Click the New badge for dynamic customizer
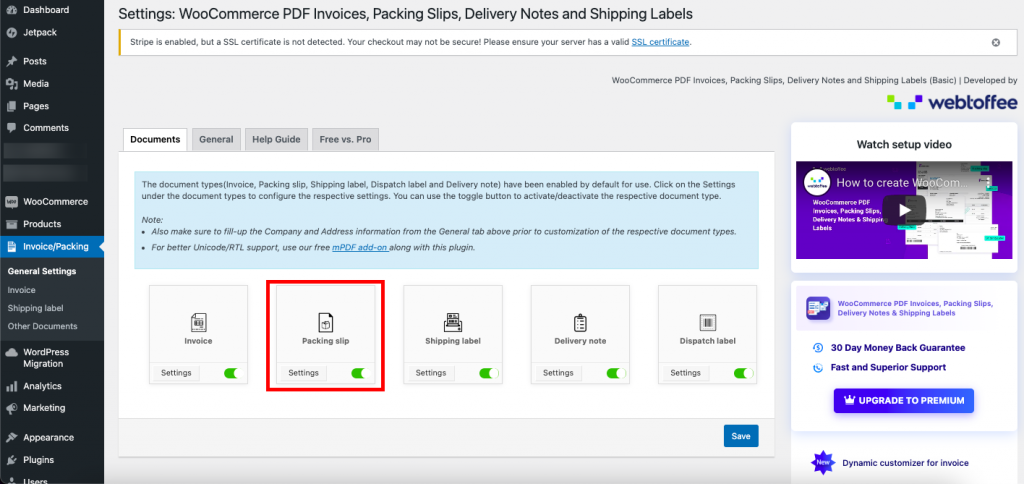This screenshot has height=484, width=1024. (x=823, y=463)
